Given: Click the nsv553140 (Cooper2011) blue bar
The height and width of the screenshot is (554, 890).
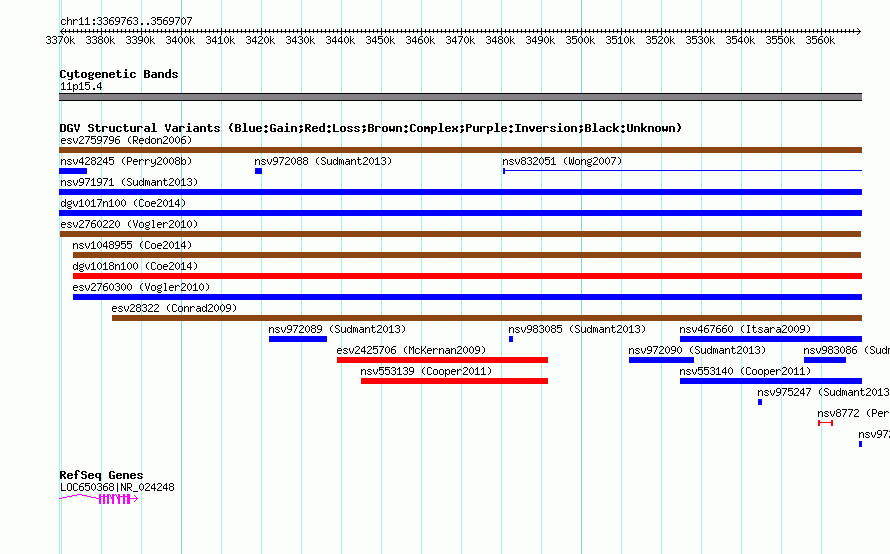Looking at the screenshot, I should point(771,381).
